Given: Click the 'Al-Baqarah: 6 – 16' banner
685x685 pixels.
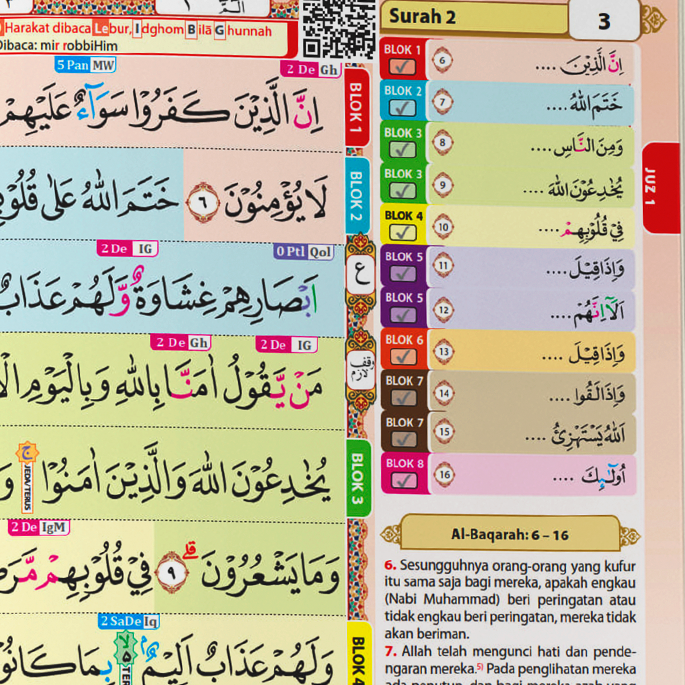Looking at the screenshot, I should pyautogui.click(x=510, y=534).
